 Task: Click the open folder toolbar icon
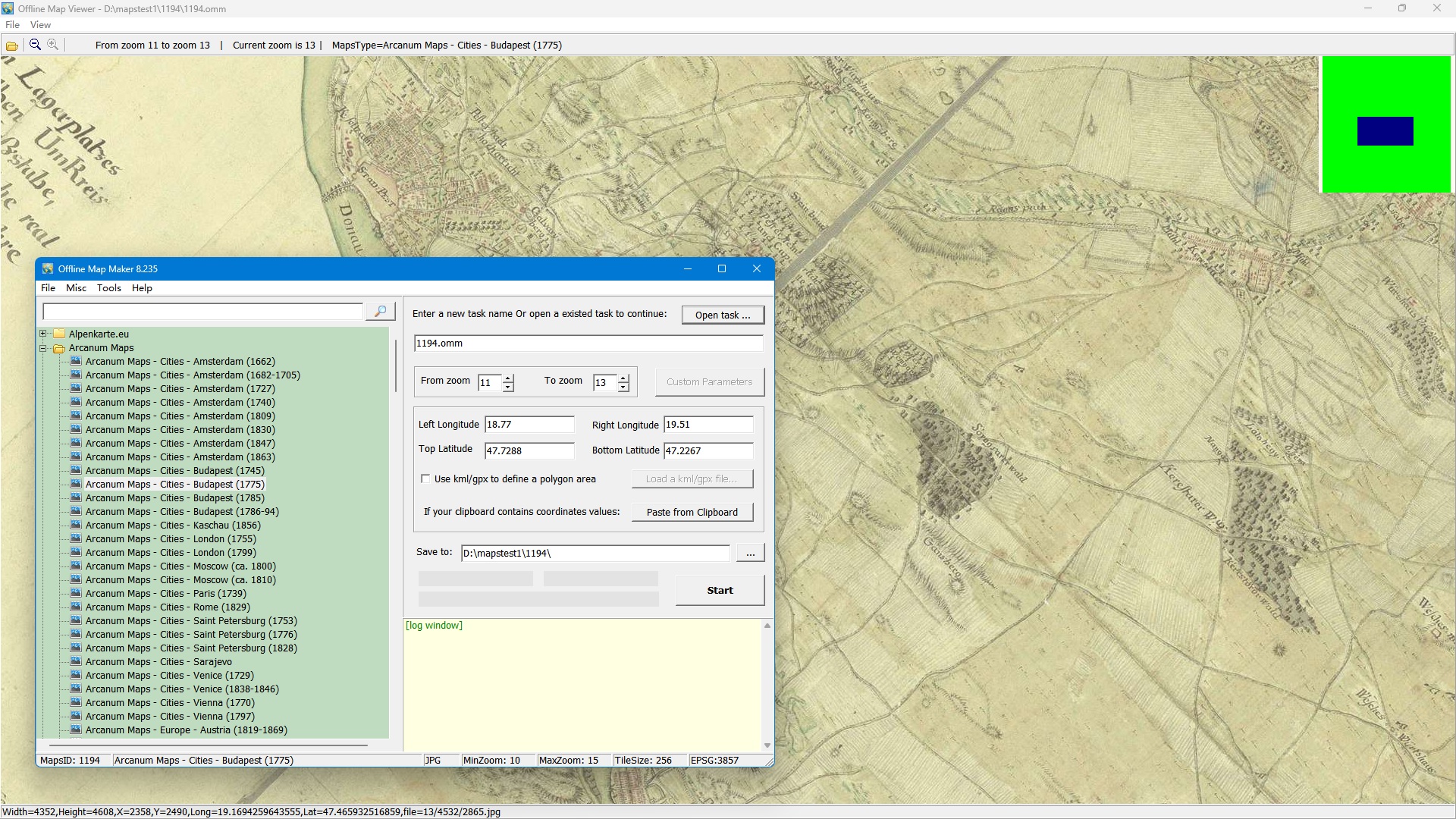[12, 45]
